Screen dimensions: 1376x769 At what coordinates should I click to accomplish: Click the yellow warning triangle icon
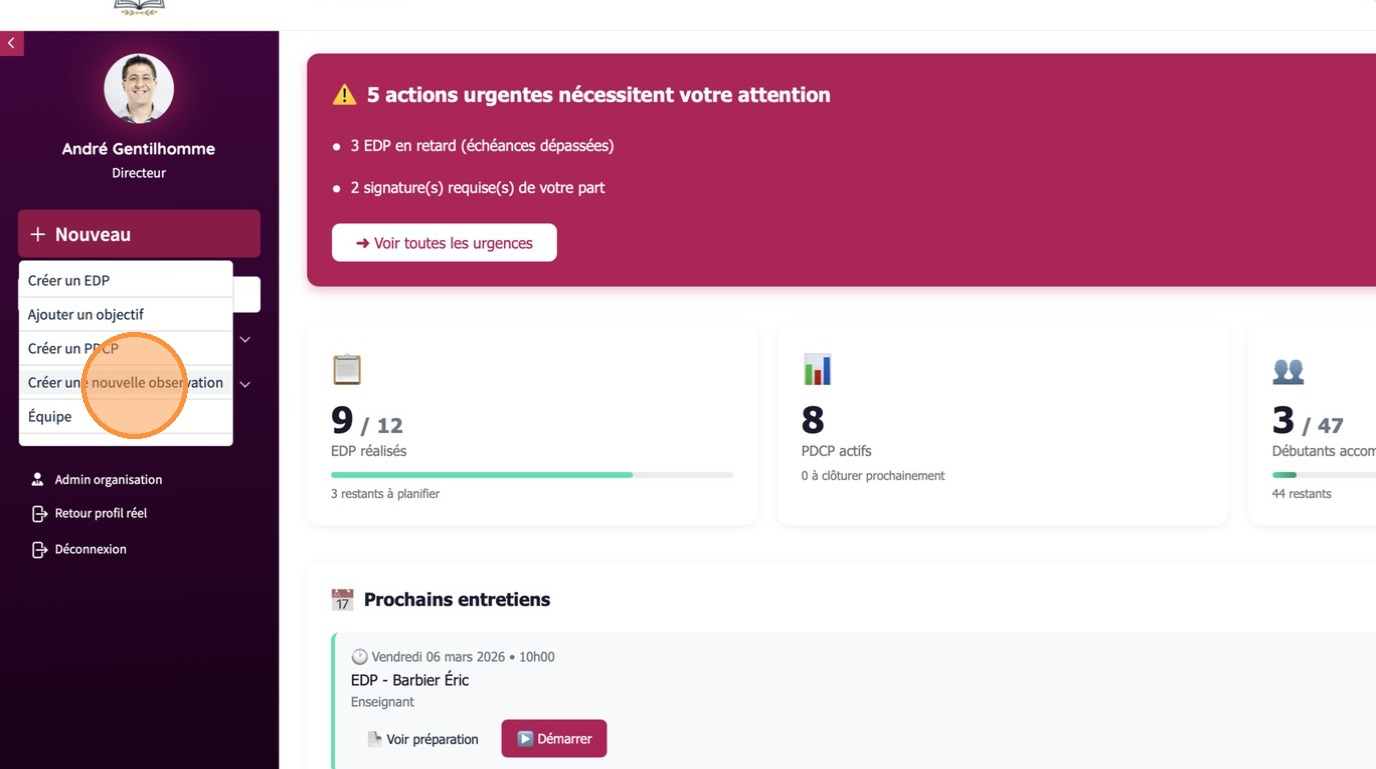pyautogui.click(x=344, y=95)
